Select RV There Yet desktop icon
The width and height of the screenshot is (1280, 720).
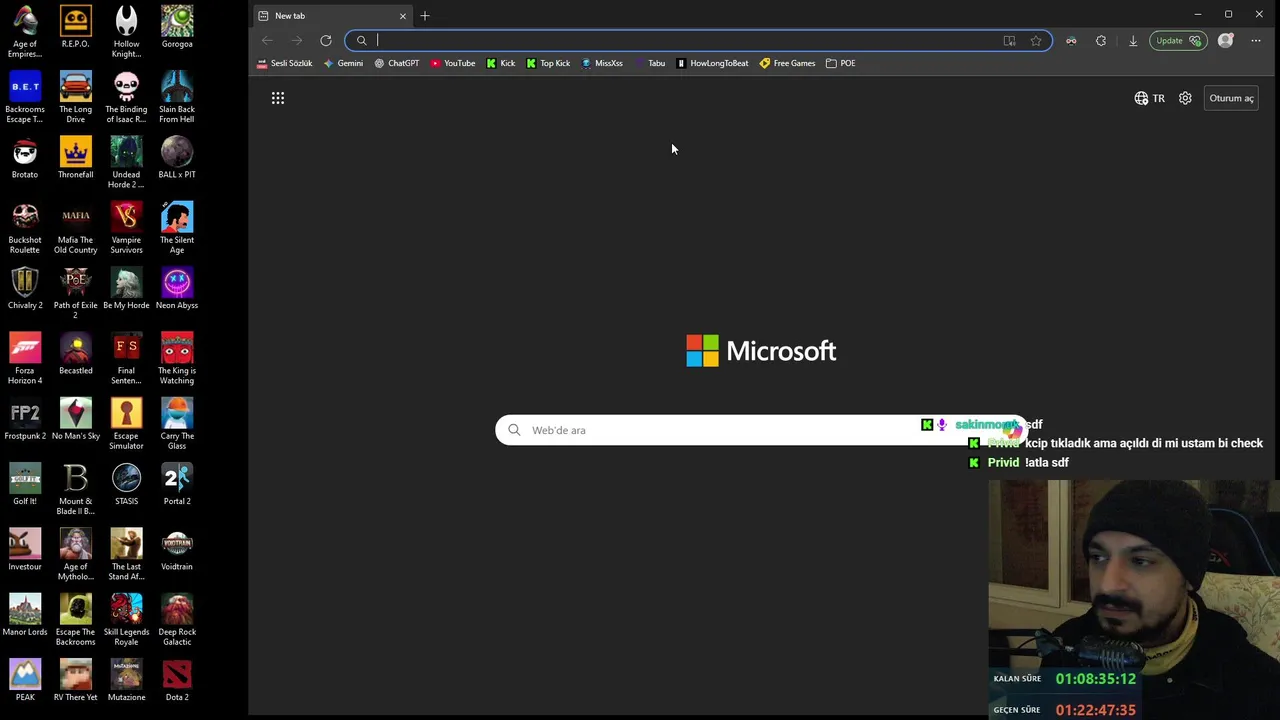75,681
